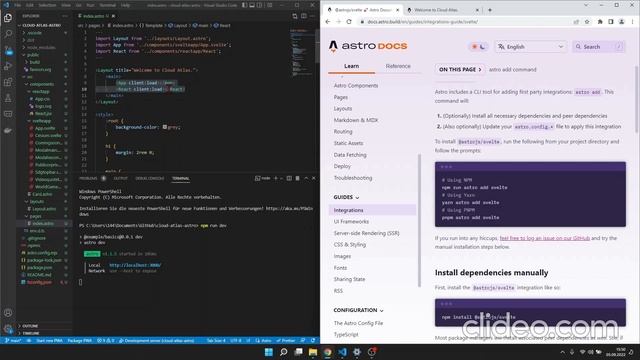This screenshot has width=640, height=360.
Task: Open the English language dropdown
Action: pyautogui.click(x=530, y=47)
